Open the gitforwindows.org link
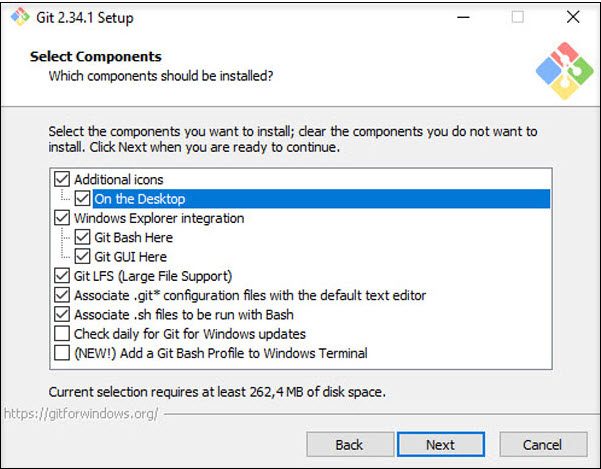This screenshot has height=469, width=601. (x=80, y=412)
